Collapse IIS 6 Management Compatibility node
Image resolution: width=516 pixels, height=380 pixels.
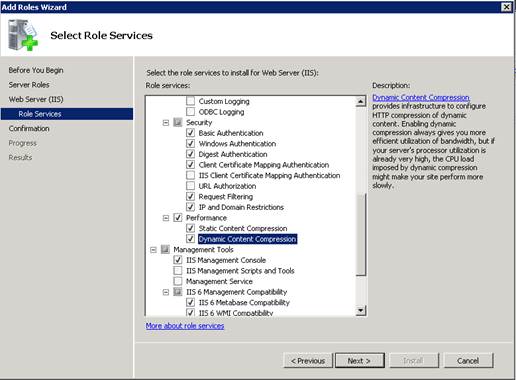point(166,292)
